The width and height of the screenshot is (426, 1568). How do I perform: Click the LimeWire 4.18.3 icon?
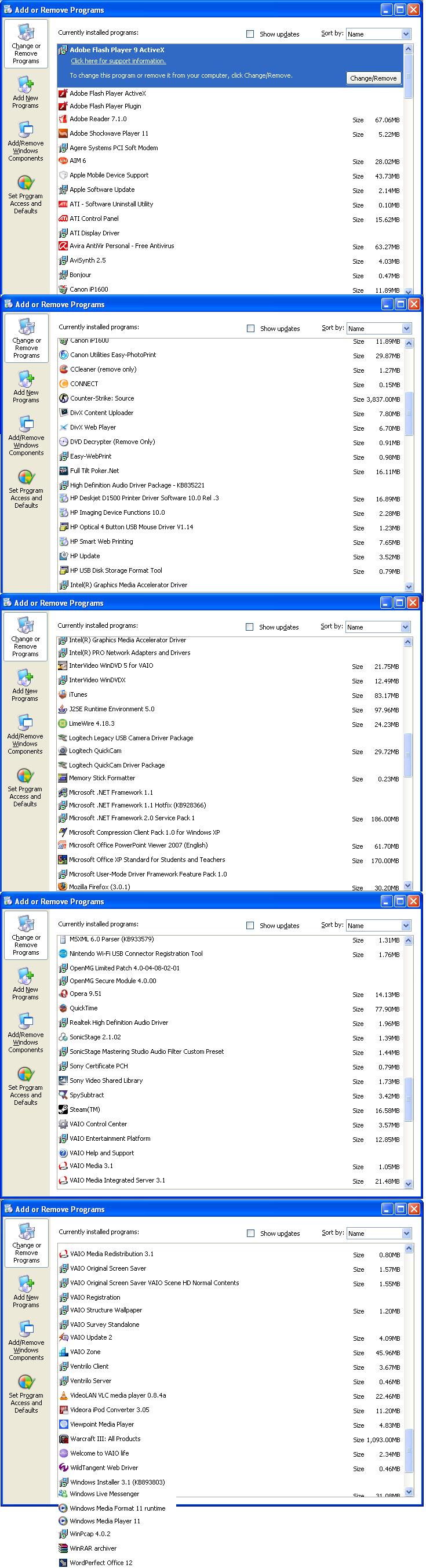pyautogui.click(x=62, y=725)
